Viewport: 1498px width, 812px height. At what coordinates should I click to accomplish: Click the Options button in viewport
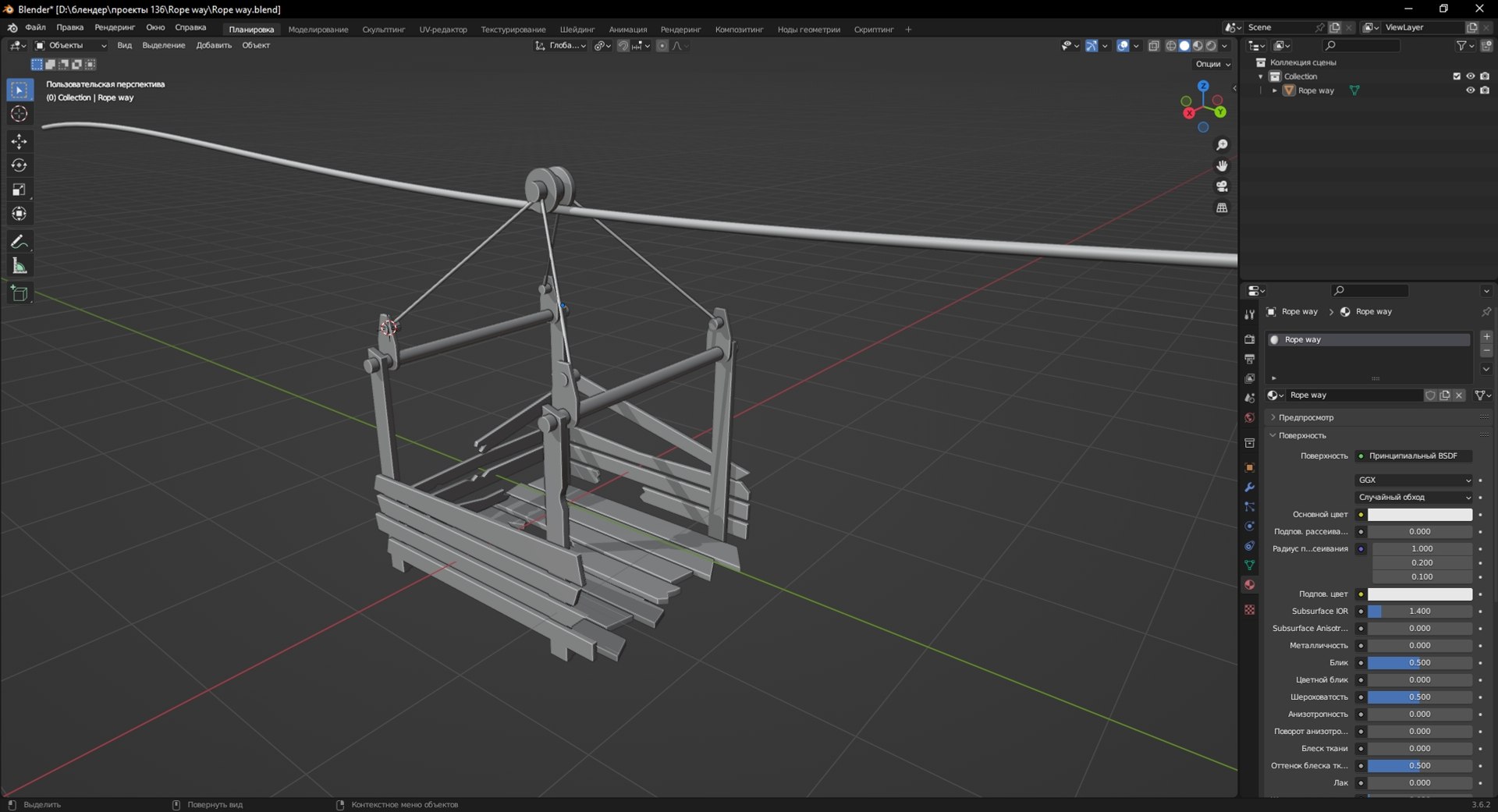click(1212, 64)
